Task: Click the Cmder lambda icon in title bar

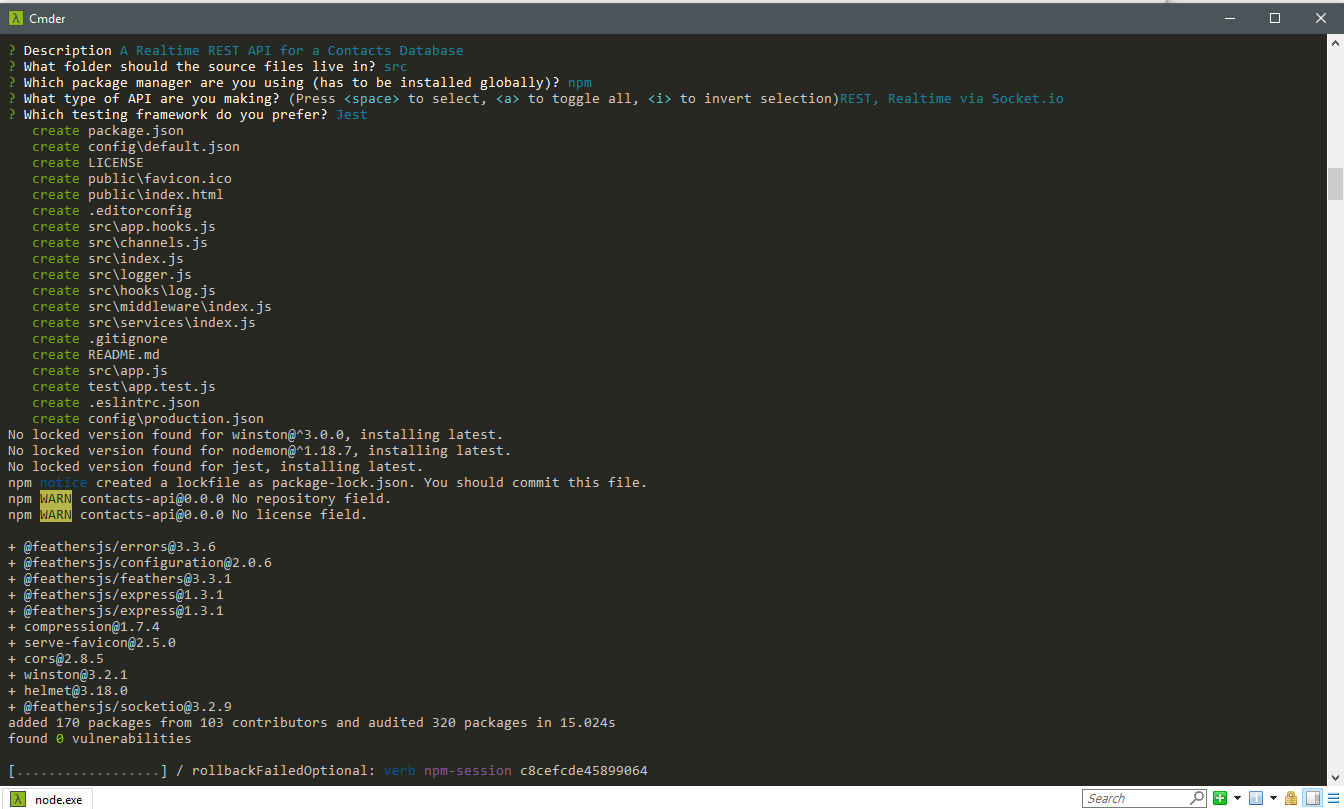Action: click(16, 18)
